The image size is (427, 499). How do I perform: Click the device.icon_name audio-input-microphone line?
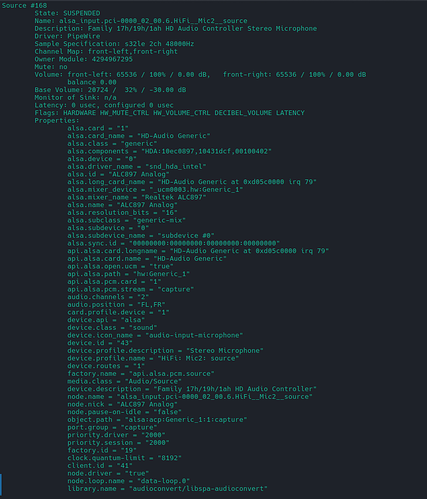(155, 335)
